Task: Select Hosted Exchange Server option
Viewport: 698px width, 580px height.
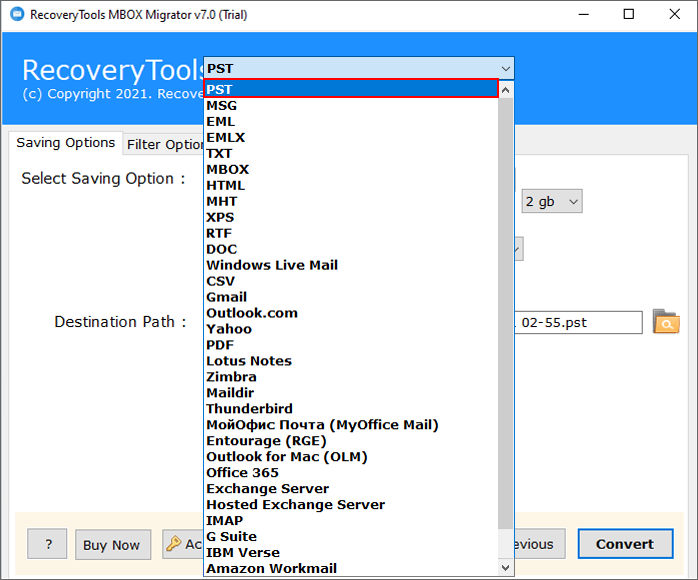Action: click(x=351, y=505)
